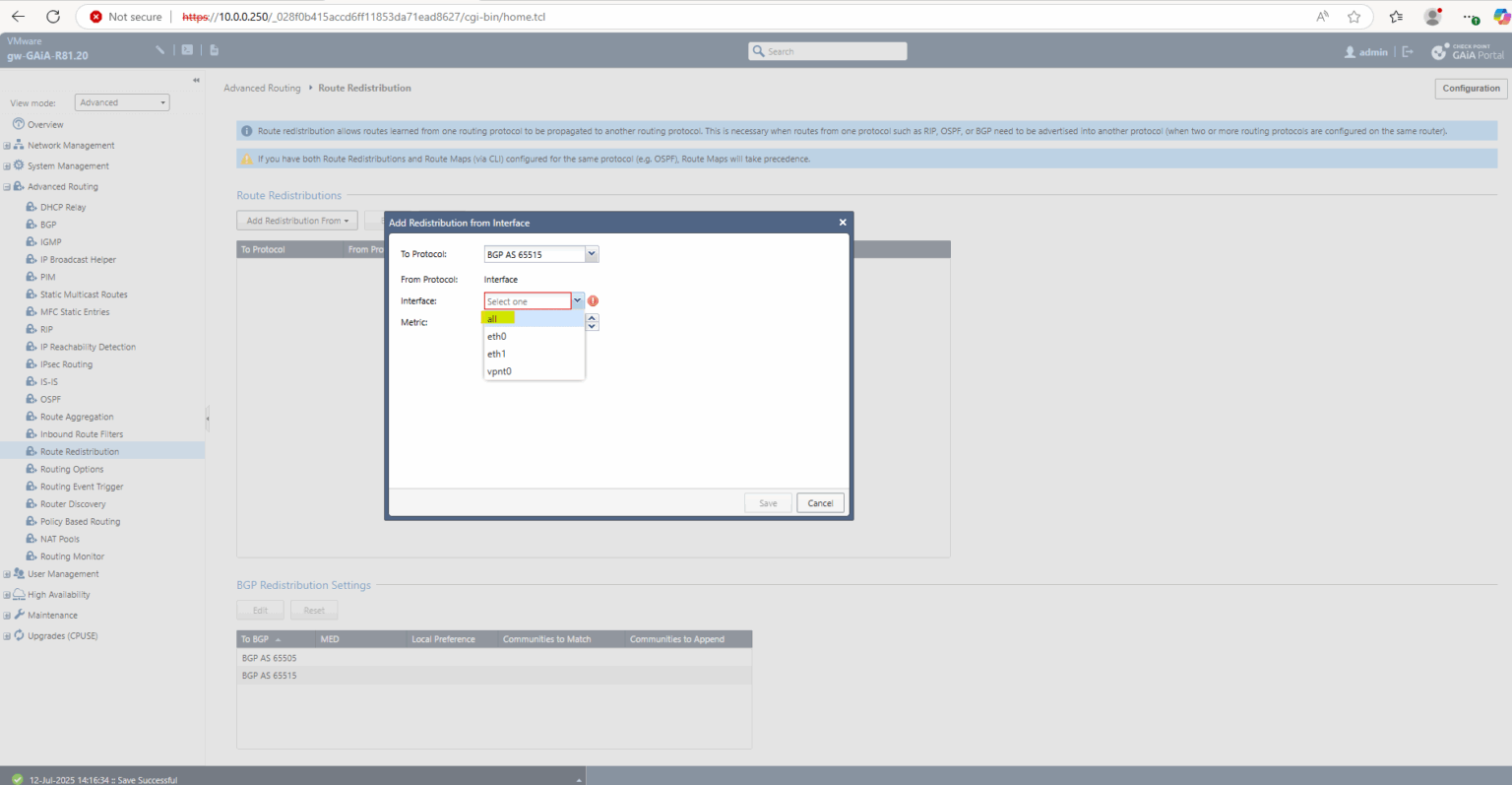This screenshot has width=1512, height=785.
Task: Select the BGP AS 65505 table row
Action: (494, 658)
